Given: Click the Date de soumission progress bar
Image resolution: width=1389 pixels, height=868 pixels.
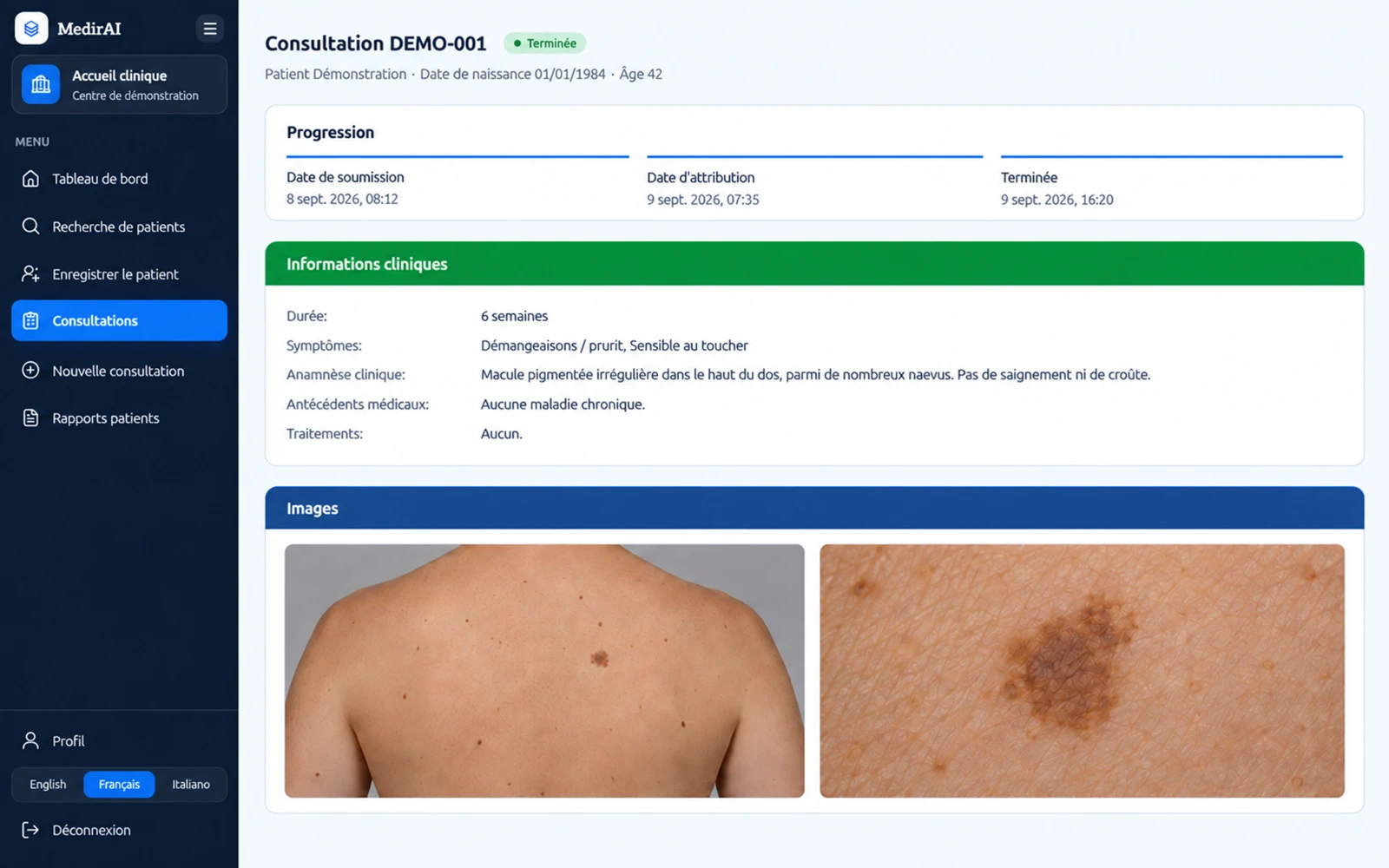Looking at the screenshot, I should click(458, 157).
